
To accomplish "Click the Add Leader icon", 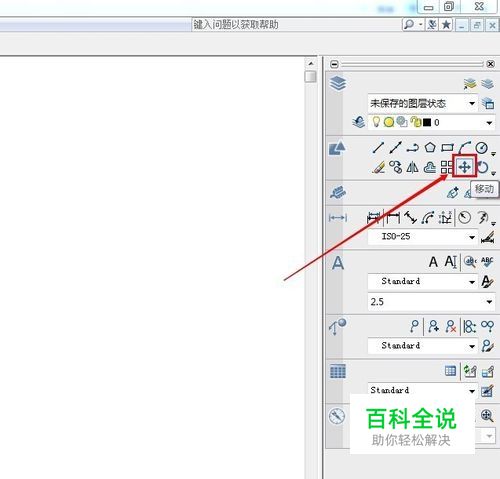I will click(x=433, y=326).
